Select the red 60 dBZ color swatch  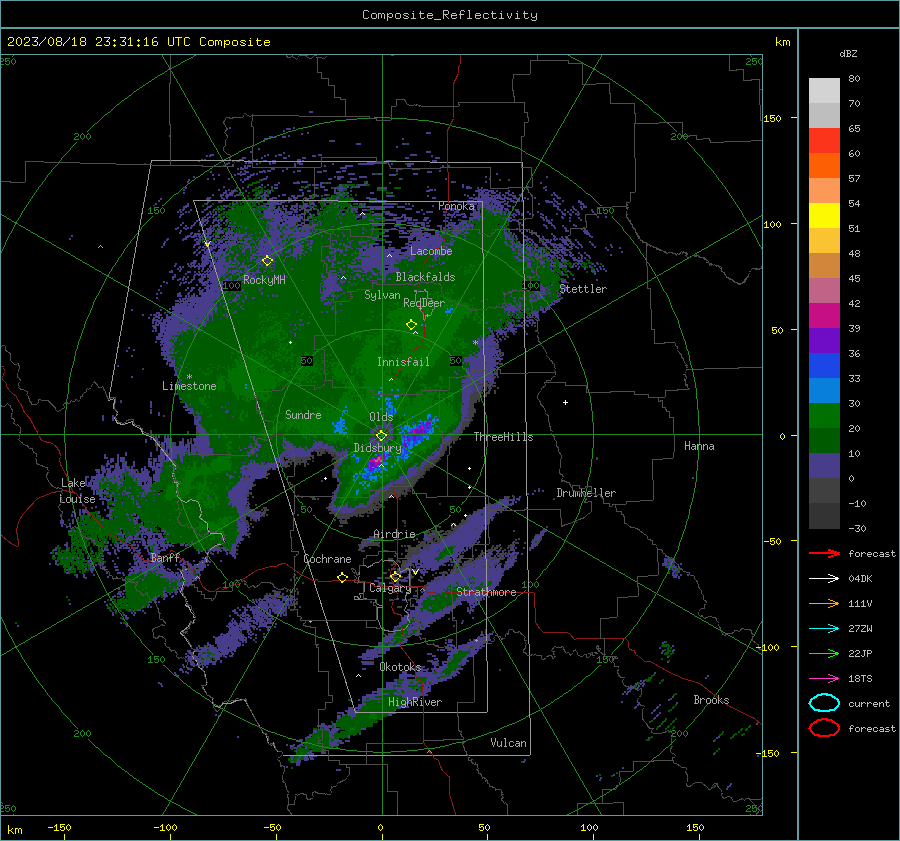point(824,140)
